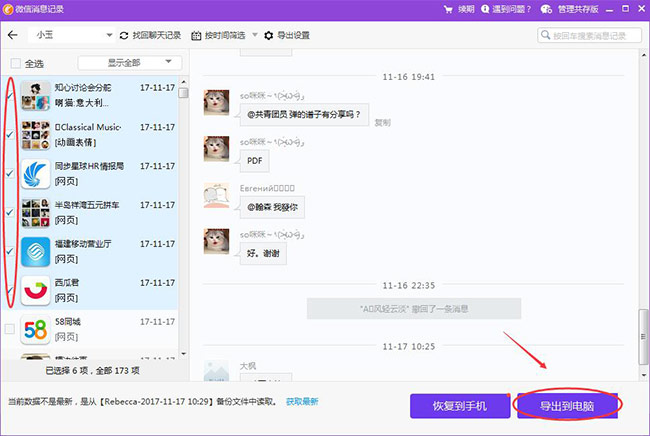Click the PDF message bubble

[255, 161]
